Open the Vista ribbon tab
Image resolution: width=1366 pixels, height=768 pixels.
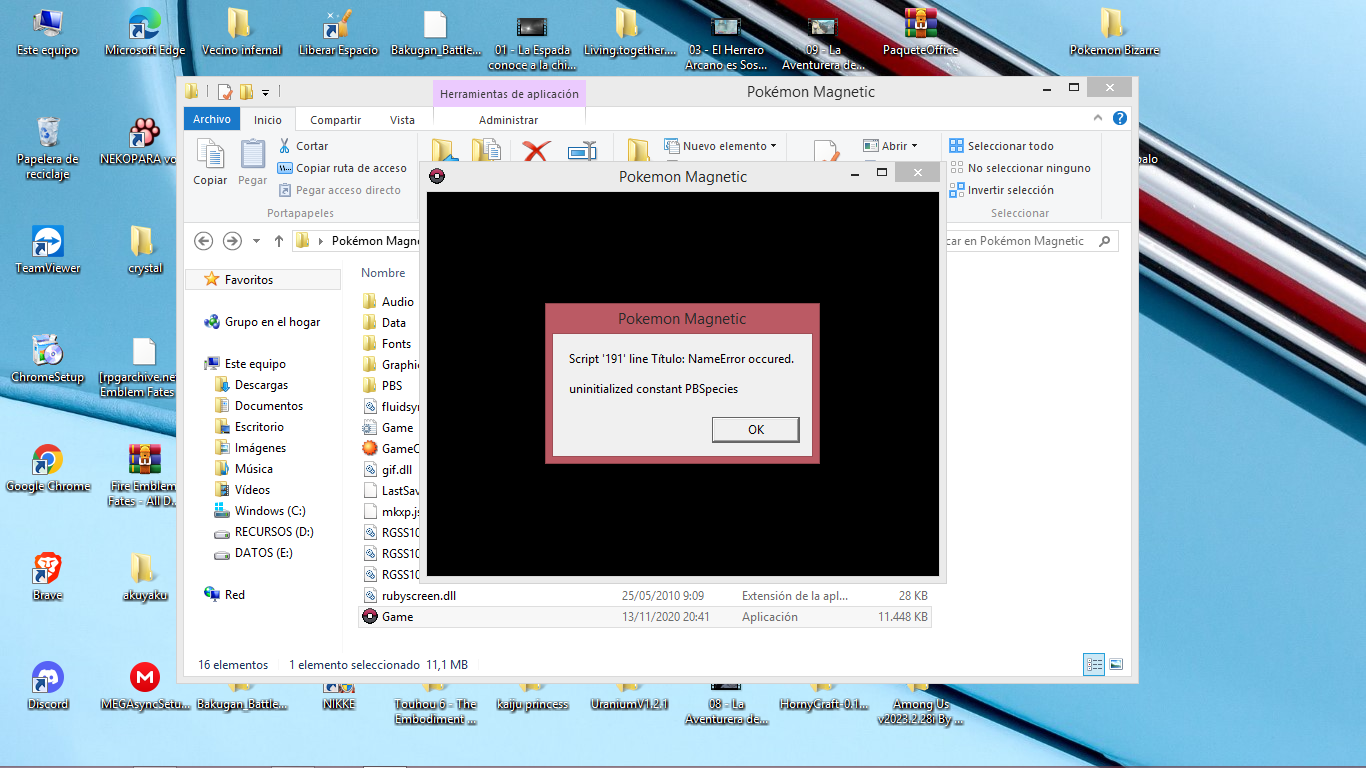[402, 120]
